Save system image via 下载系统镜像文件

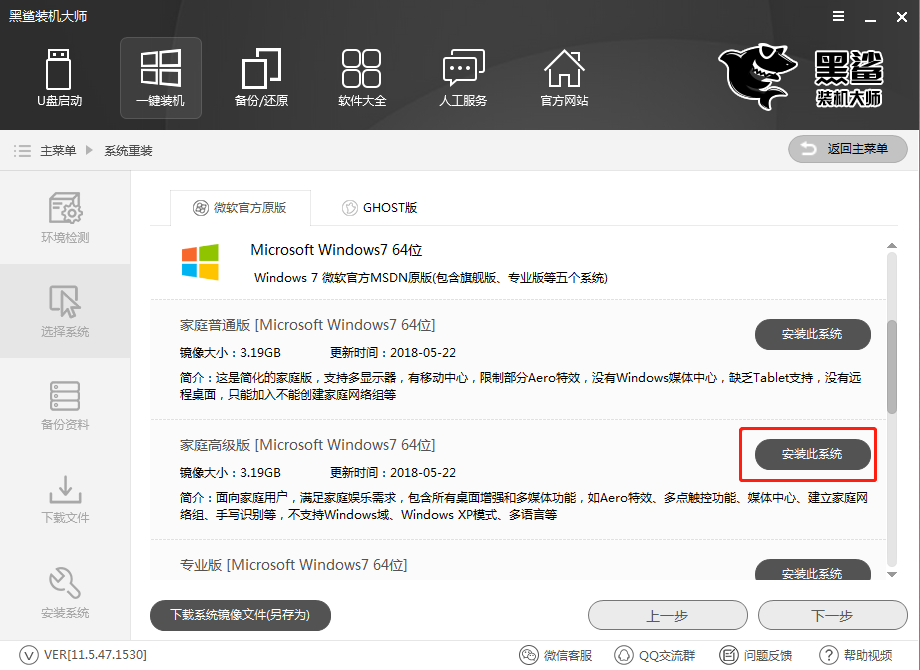click(x=240, y=615)
